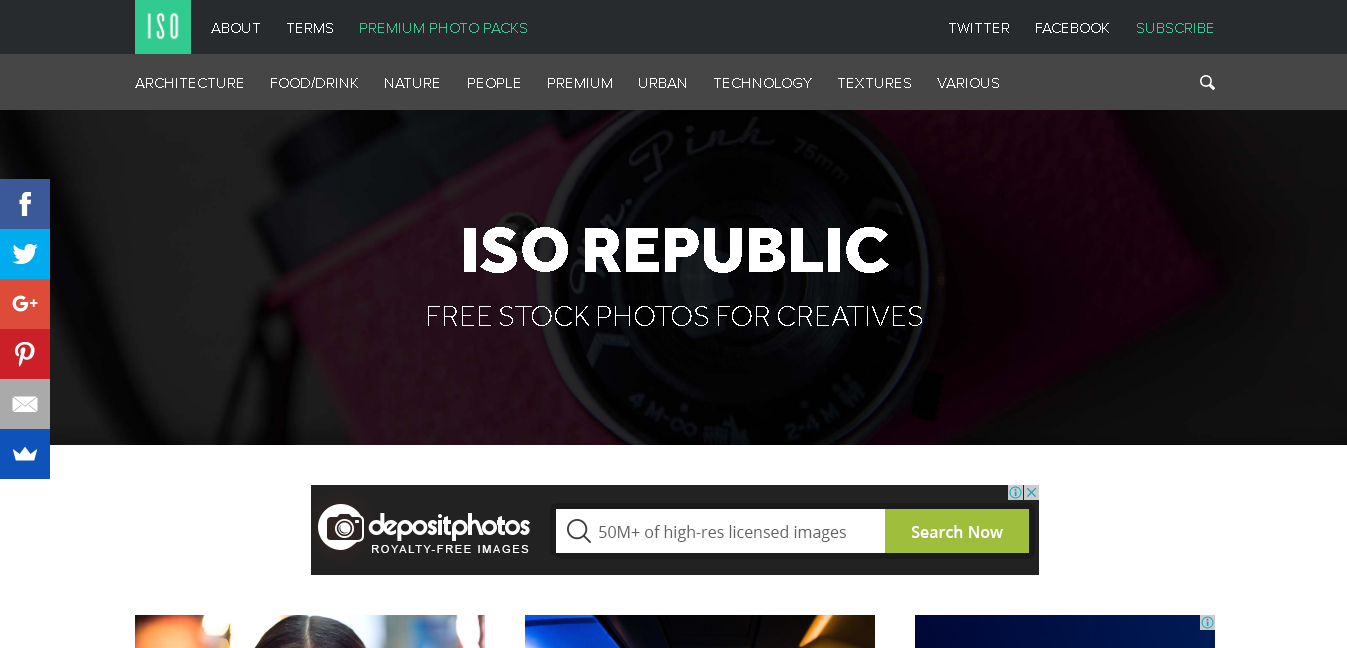
Task: Open the About page
Action: (236, 28)
